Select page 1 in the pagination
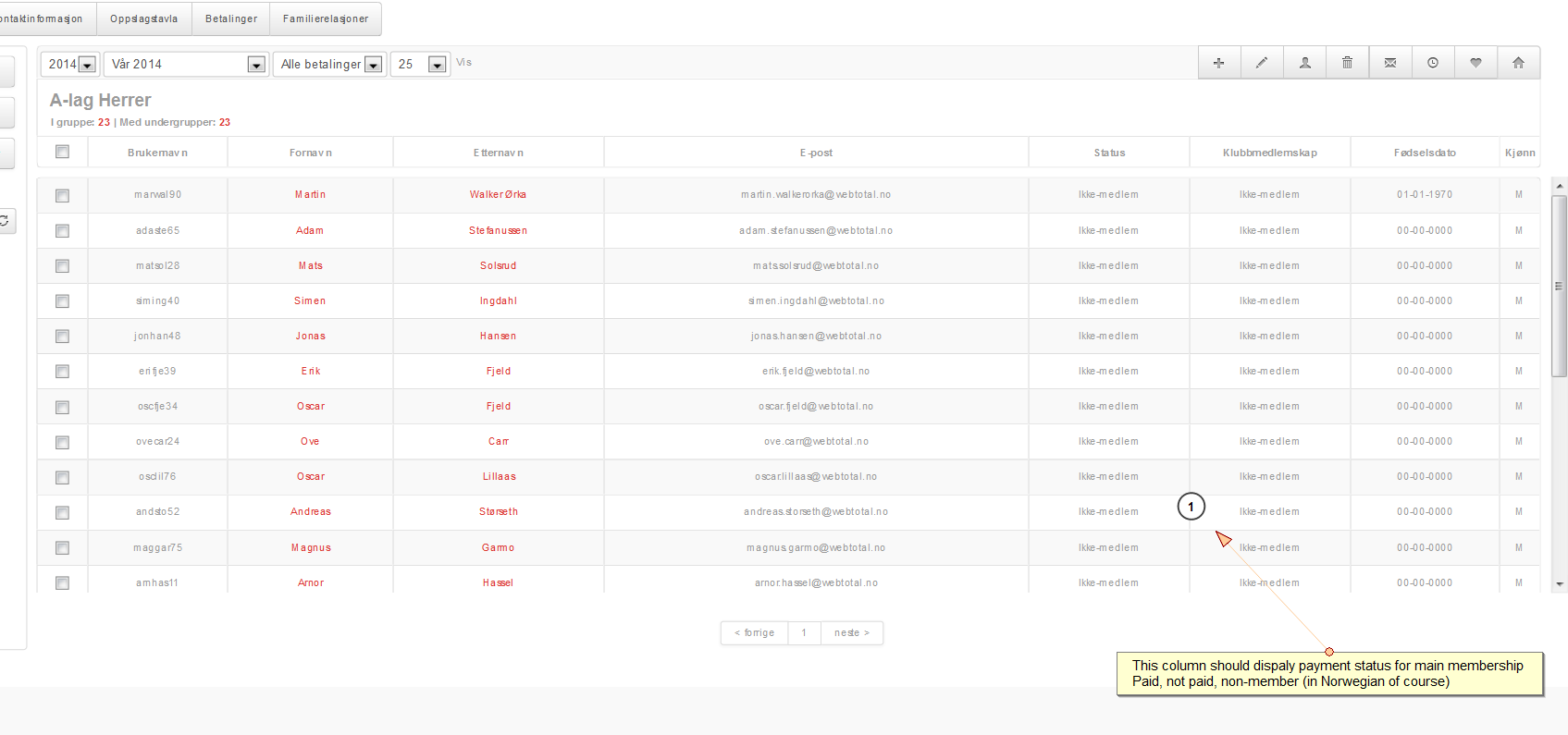The height and width of the screenshot is (735, 1568). click(804, 632)
